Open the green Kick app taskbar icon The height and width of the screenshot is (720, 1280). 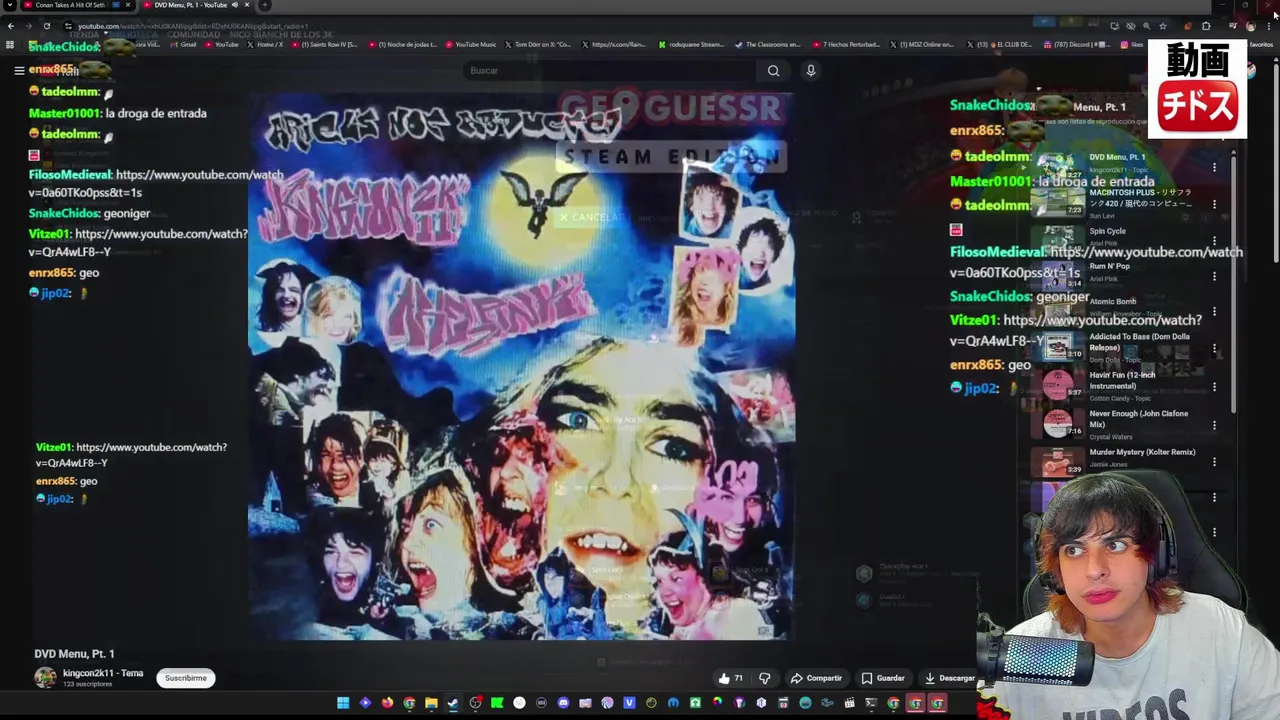click(x=497, y=703)
